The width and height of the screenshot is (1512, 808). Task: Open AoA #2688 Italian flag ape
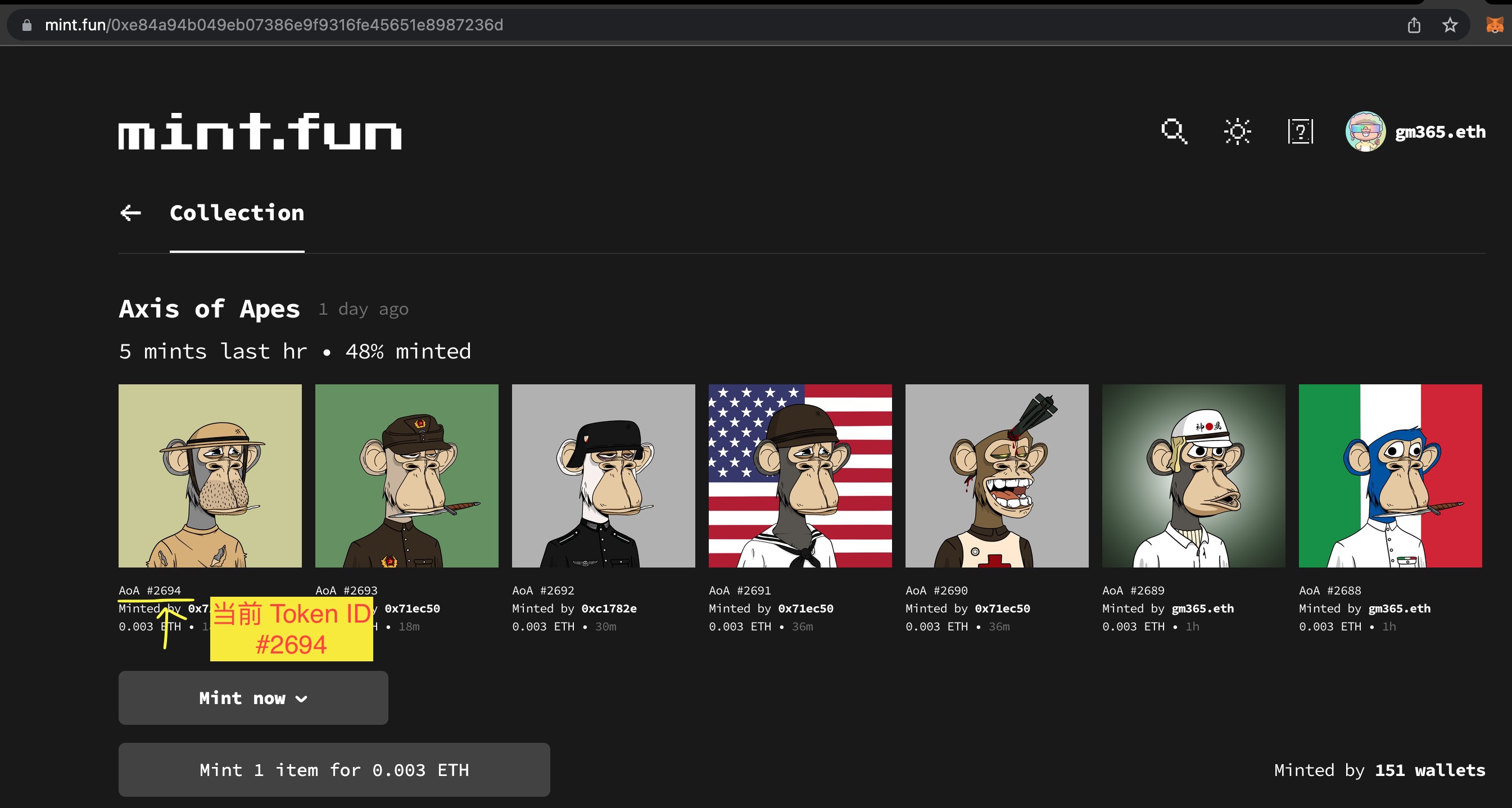pyautogui.click(x=1390, y=476)
